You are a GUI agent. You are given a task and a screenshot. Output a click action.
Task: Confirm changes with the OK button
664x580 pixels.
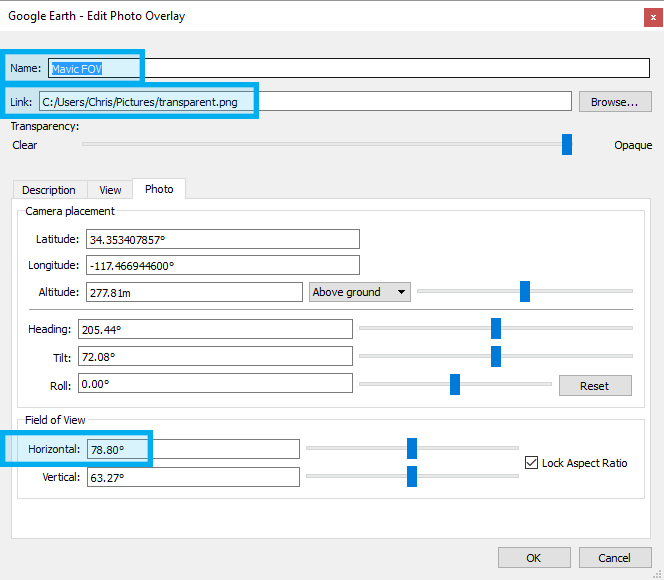point(534,558)
